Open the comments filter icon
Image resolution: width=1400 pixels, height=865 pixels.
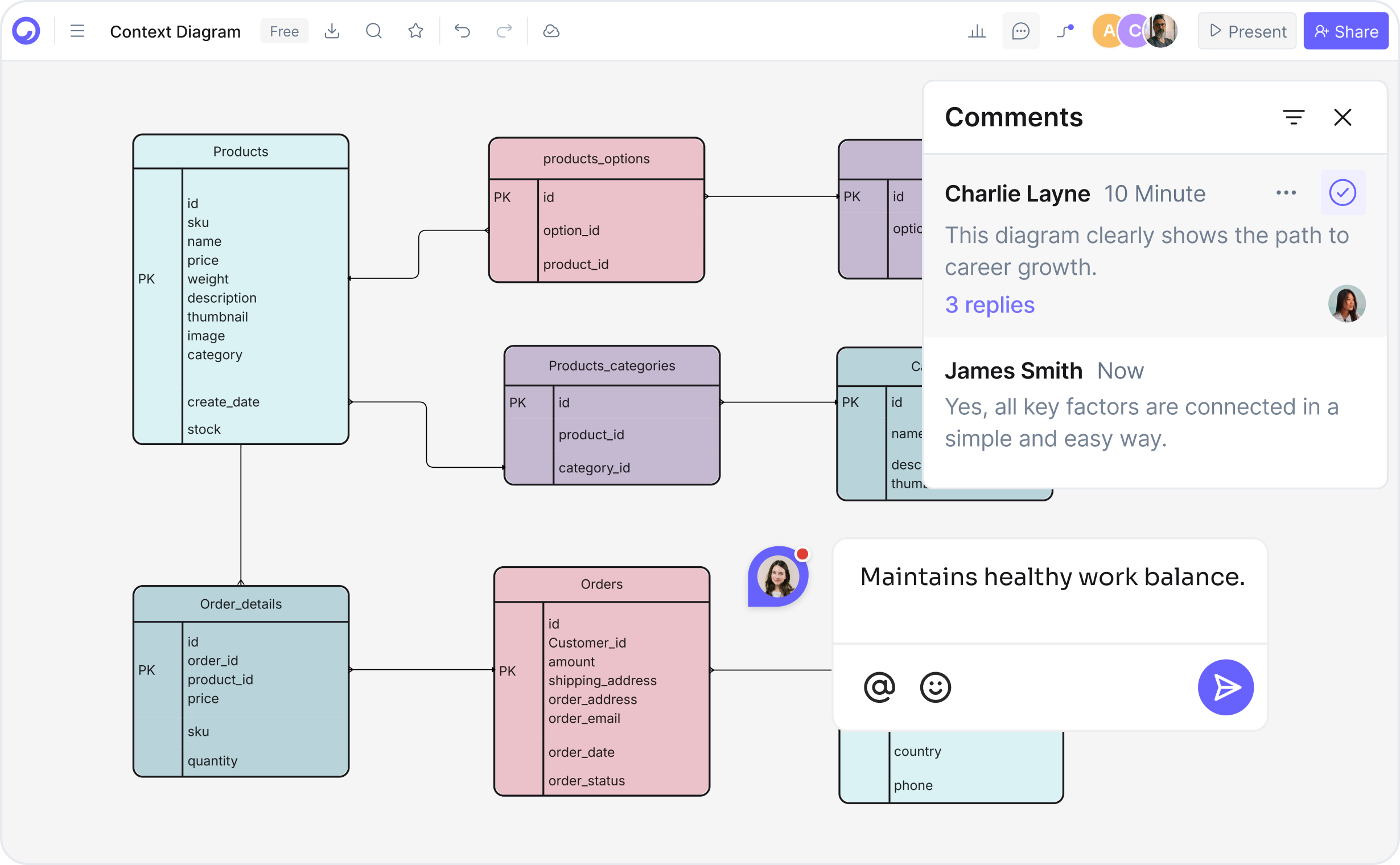click(x=1293, y=117)
